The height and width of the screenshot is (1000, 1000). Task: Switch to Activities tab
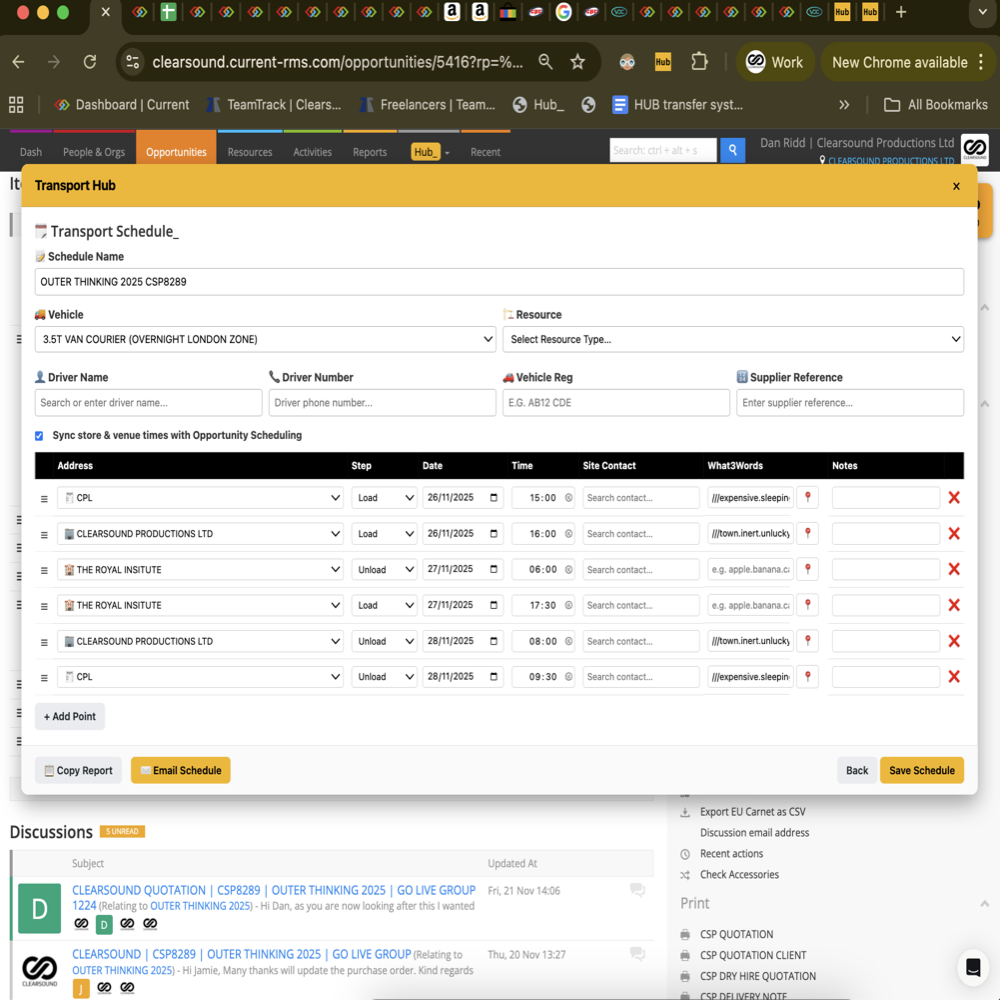coord(312,152)
